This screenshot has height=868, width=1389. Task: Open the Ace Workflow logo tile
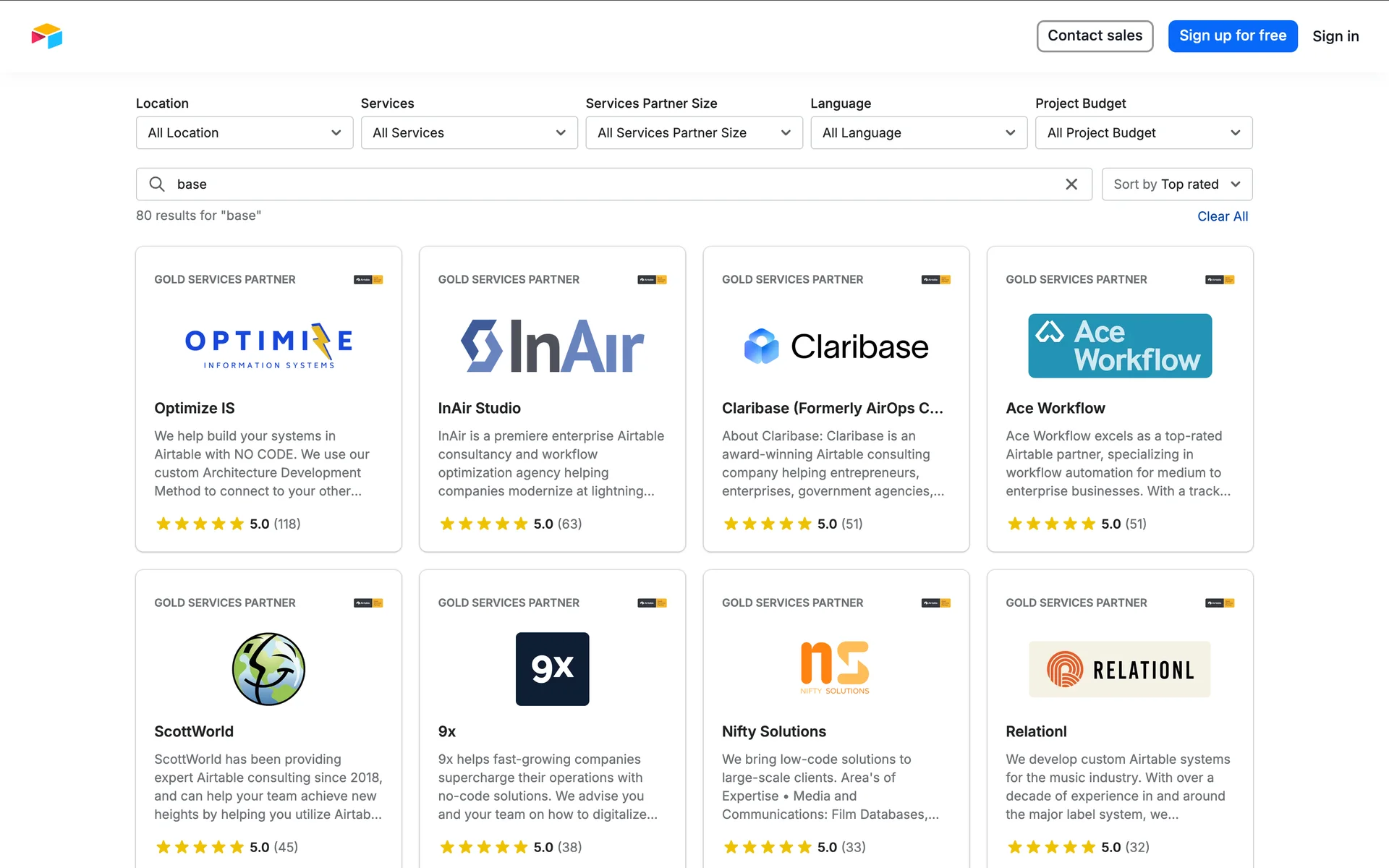pos(1119,346)
